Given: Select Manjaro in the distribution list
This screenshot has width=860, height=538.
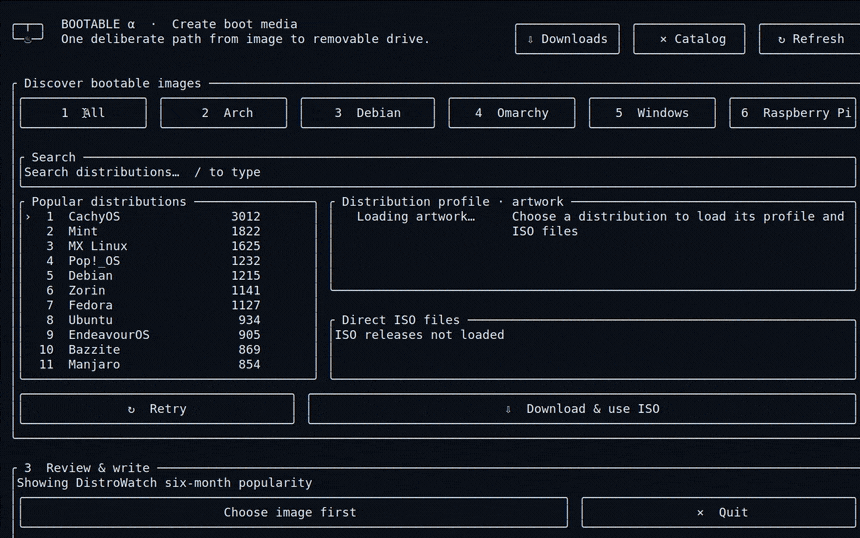Looking at the screenshot, I should 168,365.
